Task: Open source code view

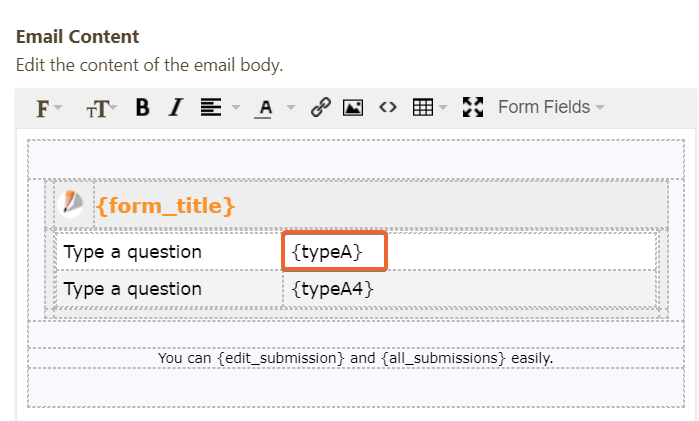Action: point(388,107)
